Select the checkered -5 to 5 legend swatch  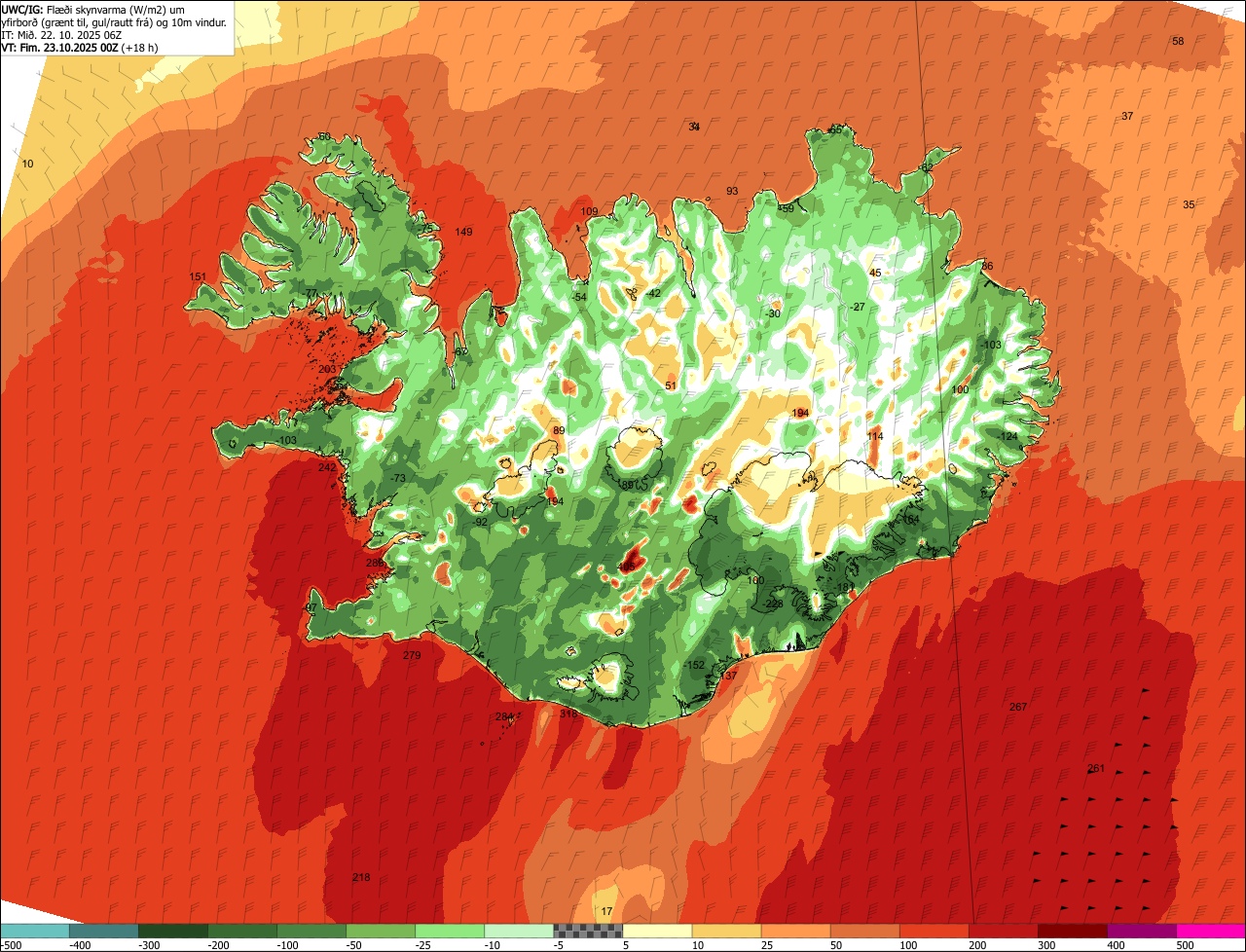click(x=588, y=931)
